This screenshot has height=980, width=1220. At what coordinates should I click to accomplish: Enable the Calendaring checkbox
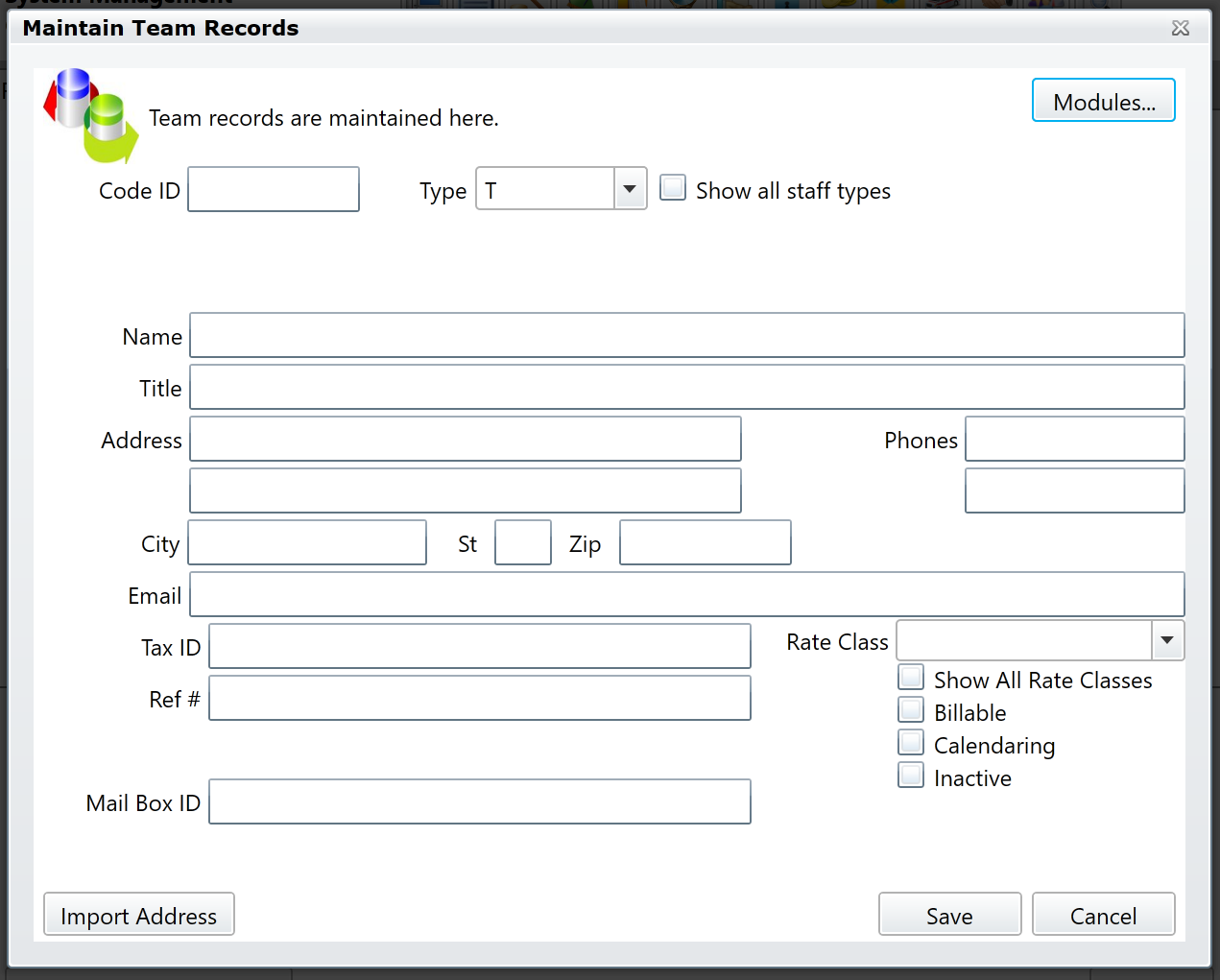pyautogui.click(x=911, y=743)
